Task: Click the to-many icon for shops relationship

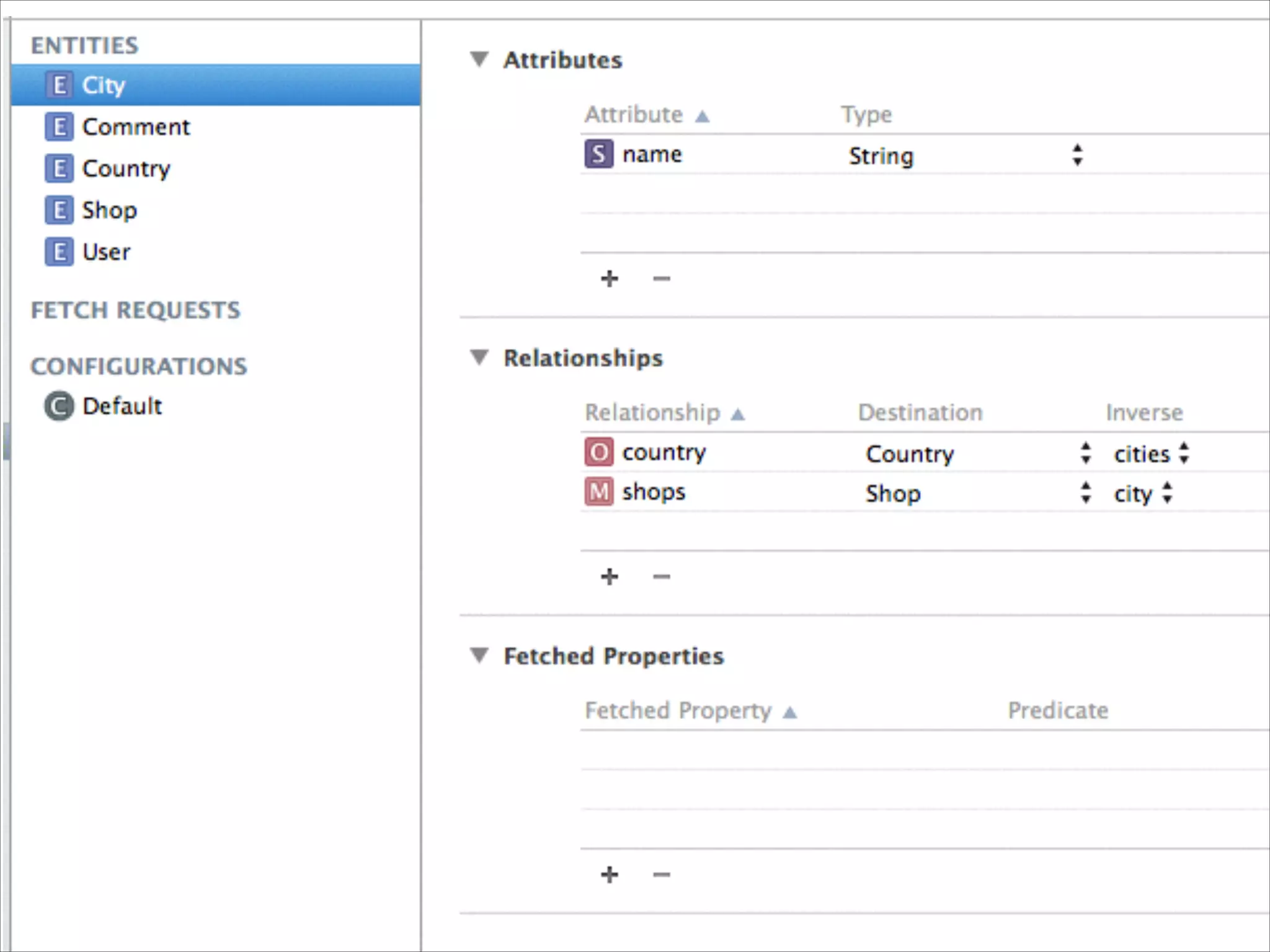Action: point(598,492)
